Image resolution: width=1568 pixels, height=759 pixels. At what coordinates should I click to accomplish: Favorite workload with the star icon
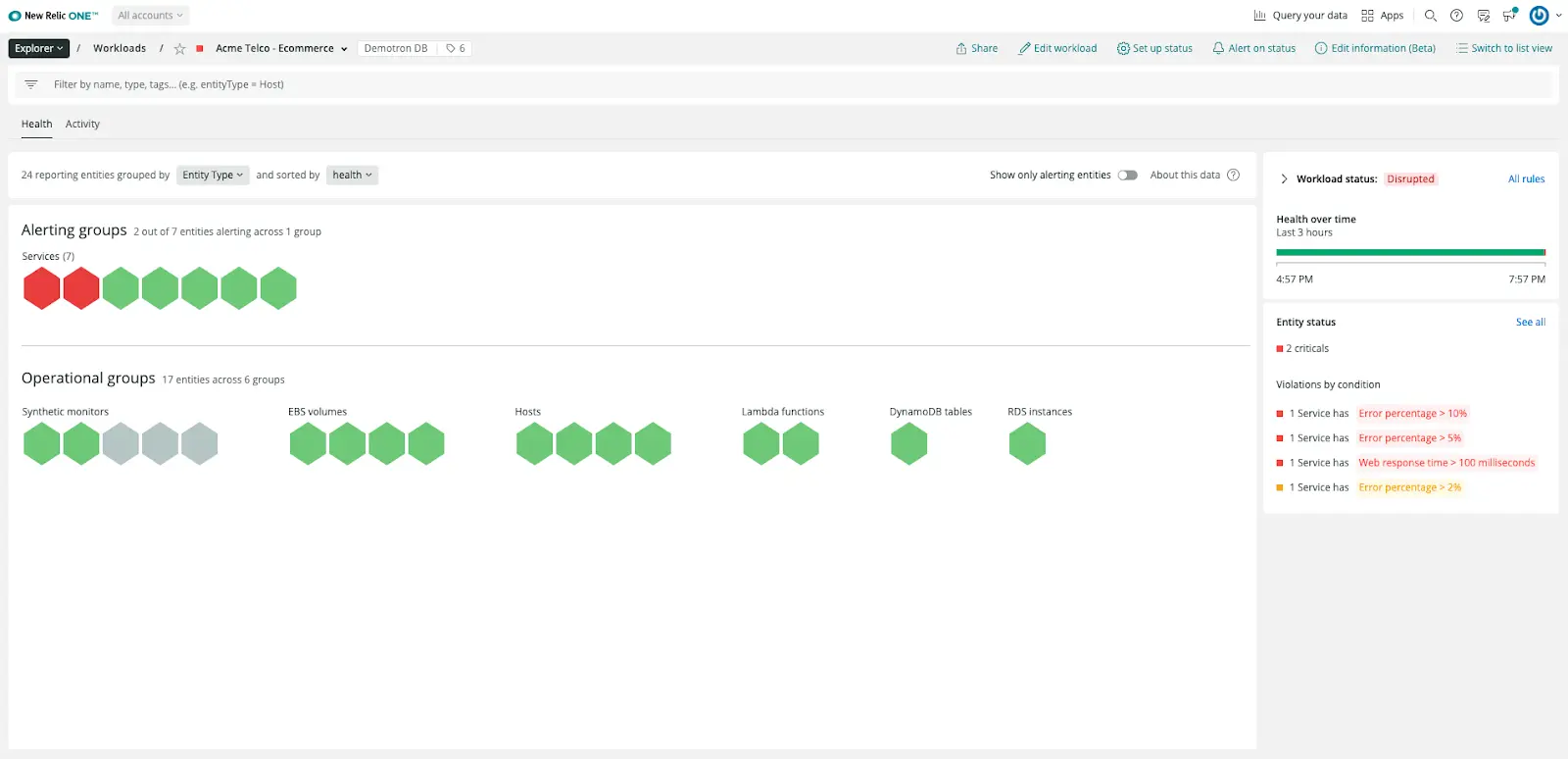click(179, 48)
